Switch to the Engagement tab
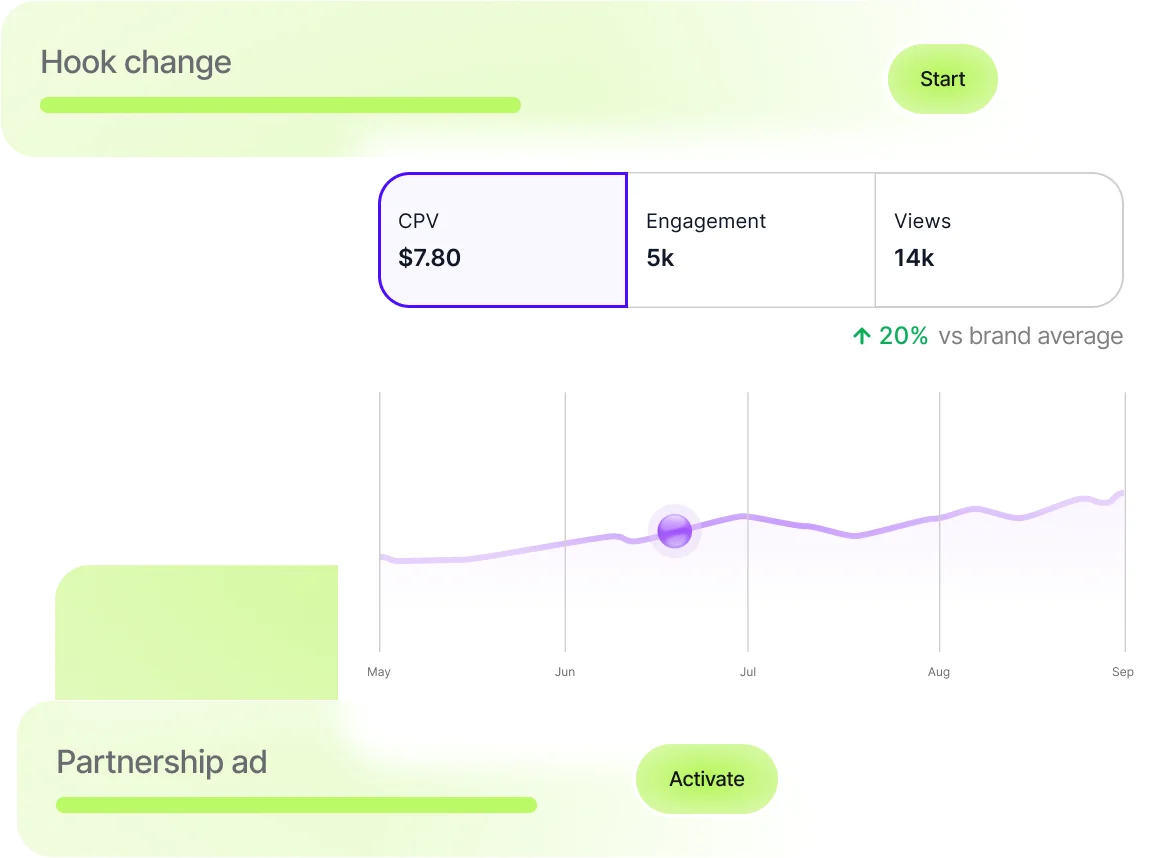The height and width of the screenshot is (858, 1164). tap(750, 240)
